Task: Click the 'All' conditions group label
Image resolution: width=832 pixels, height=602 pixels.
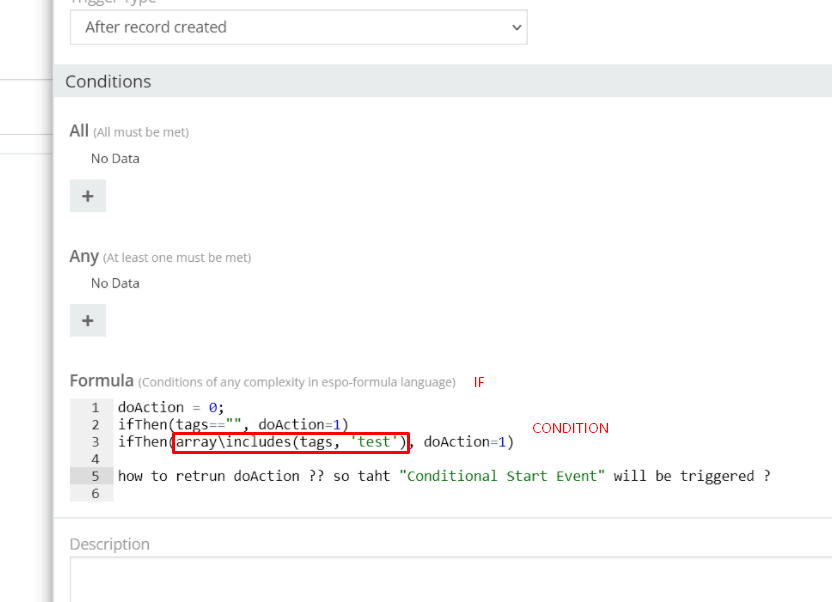Action: click(x=79, y=131)
